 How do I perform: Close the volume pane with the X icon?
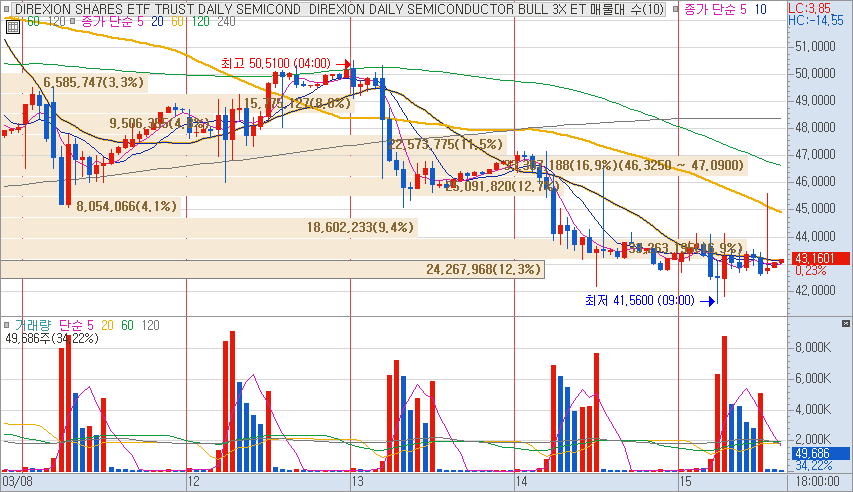pyautogui.click(x=845, y=324)
